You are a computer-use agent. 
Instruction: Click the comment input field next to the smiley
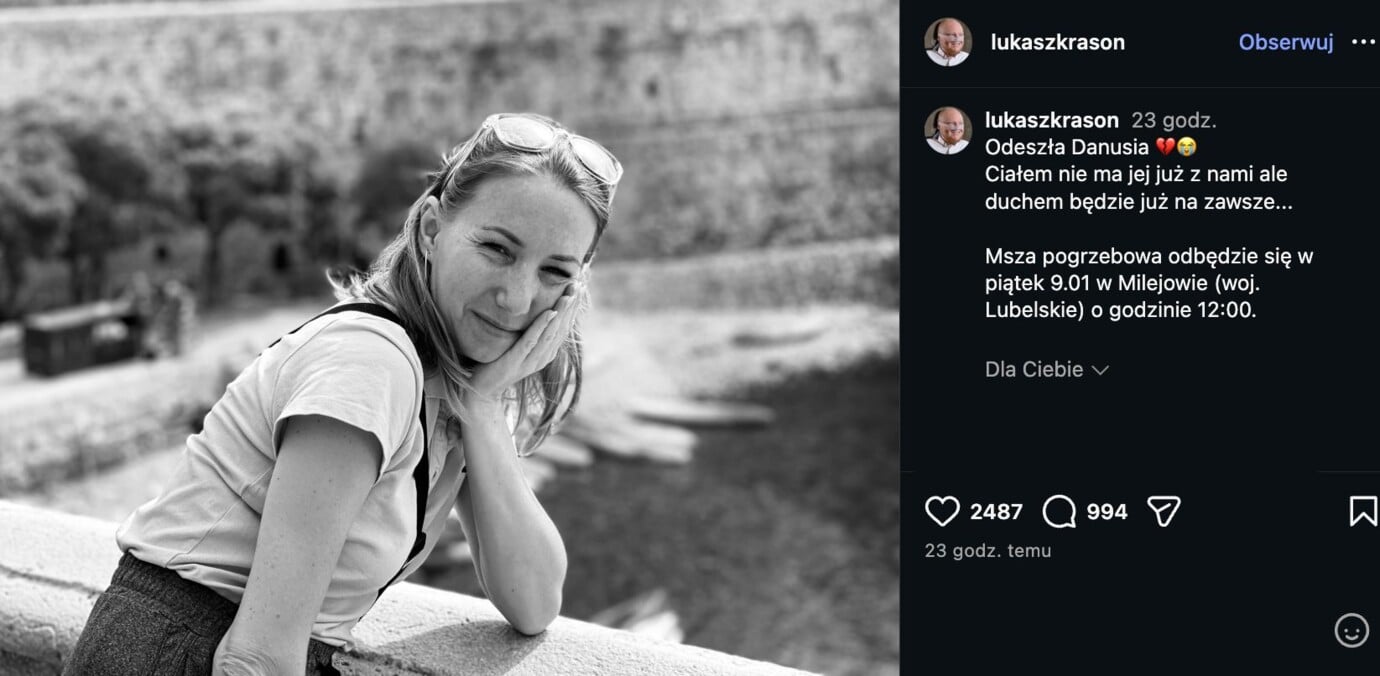tap(1100, 631)
